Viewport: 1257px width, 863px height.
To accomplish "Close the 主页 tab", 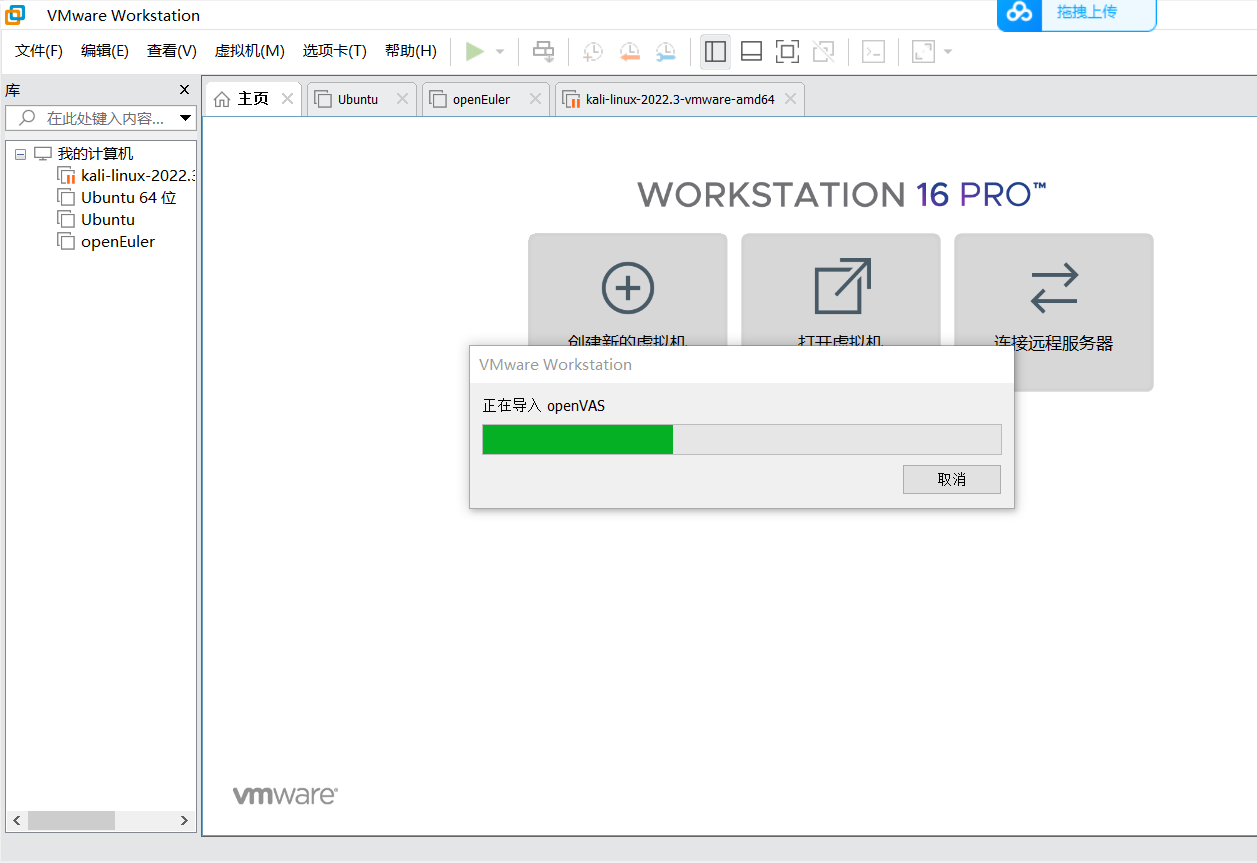I will click(287, 99).
